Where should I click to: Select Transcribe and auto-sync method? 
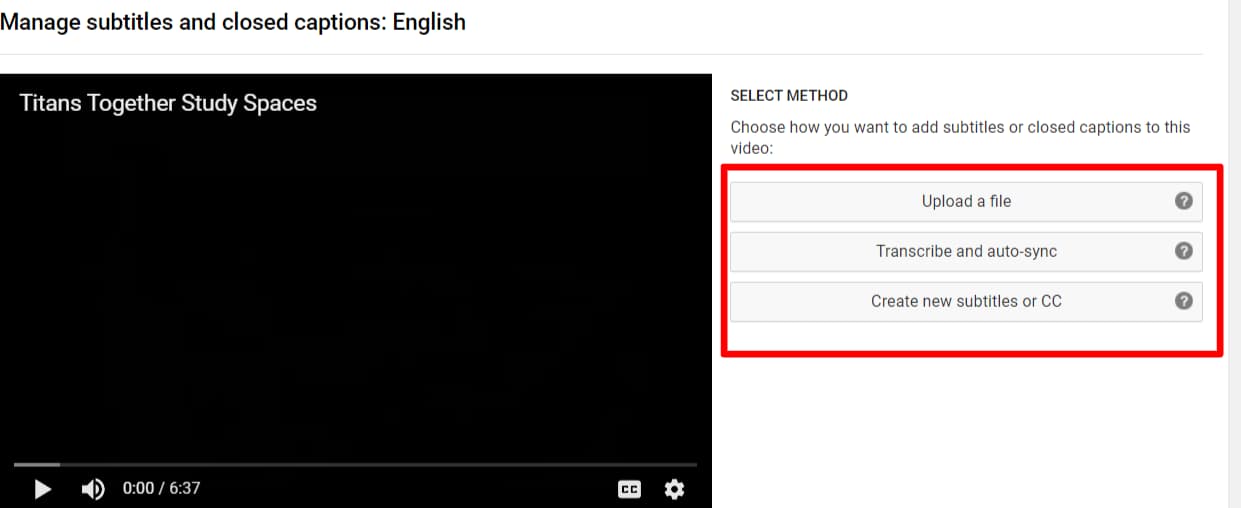[x=966, y=251]
